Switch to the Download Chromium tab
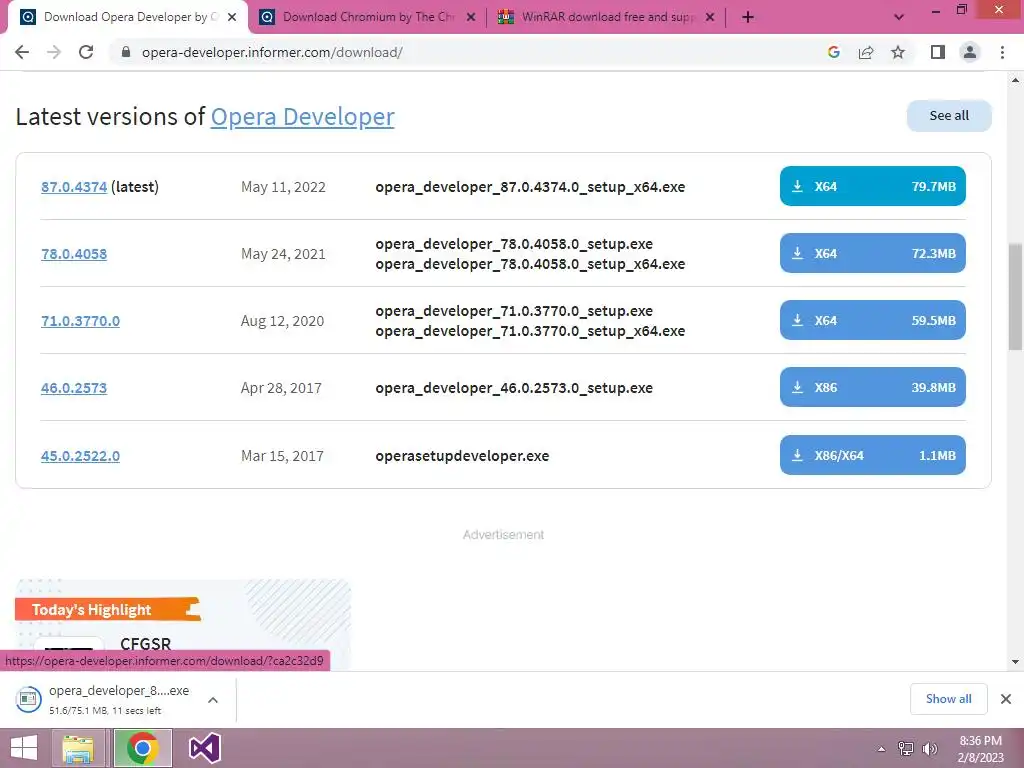The width and height of the screenshot is (1024, 768). (x=367, y=17)
